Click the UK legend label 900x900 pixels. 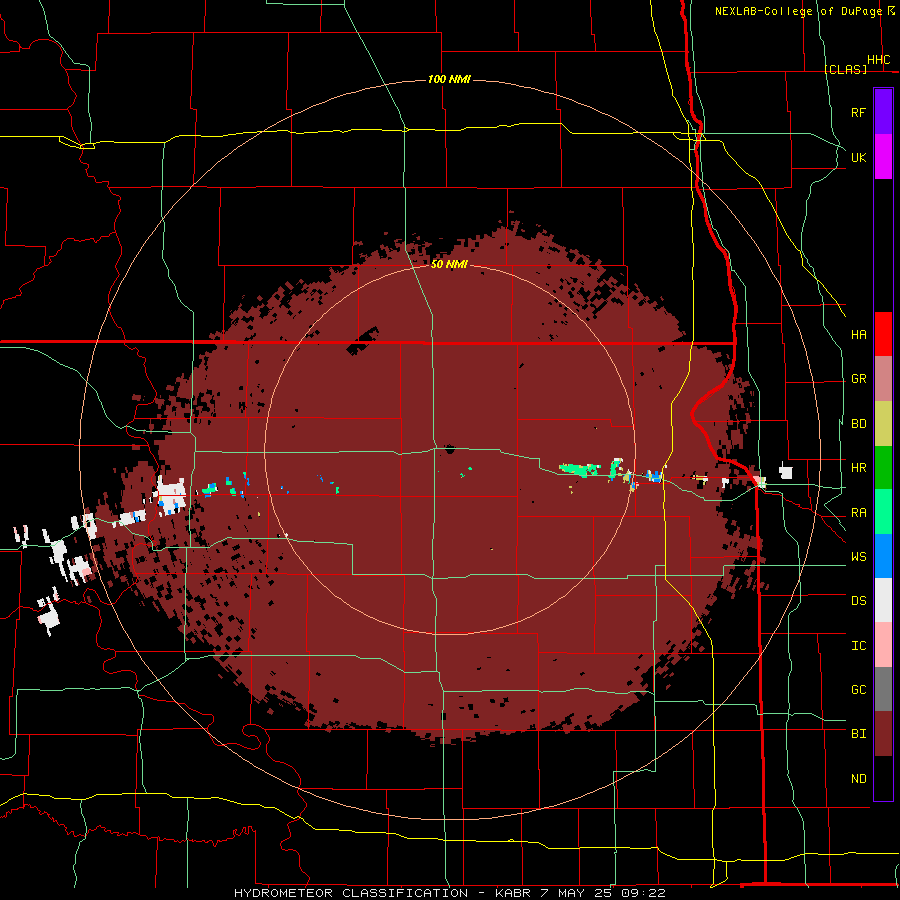pyautogui.click(x=858, y=157)
